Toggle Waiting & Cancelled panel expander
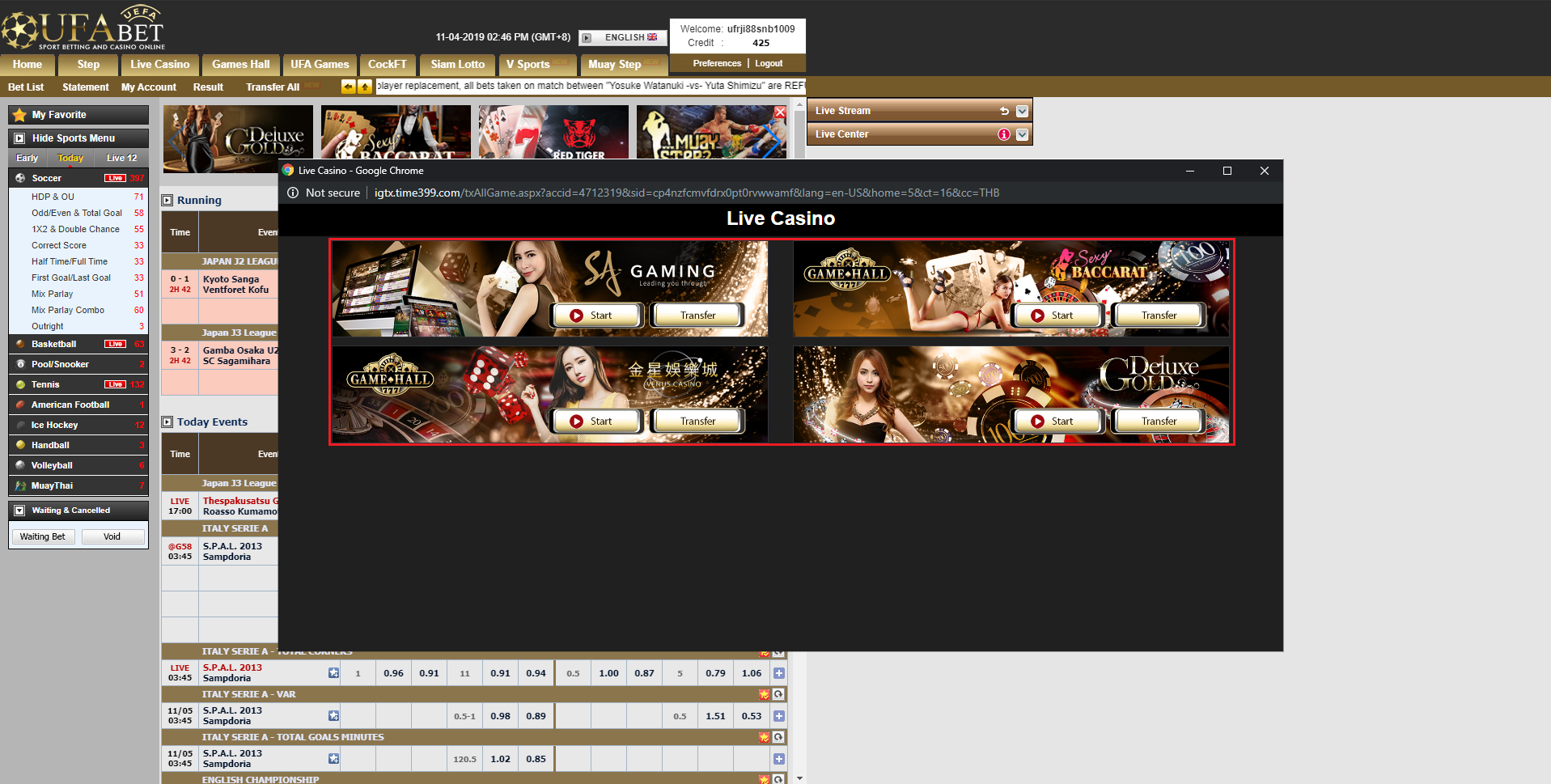This screenshot has width=1551, height=784. click(20, 511)
